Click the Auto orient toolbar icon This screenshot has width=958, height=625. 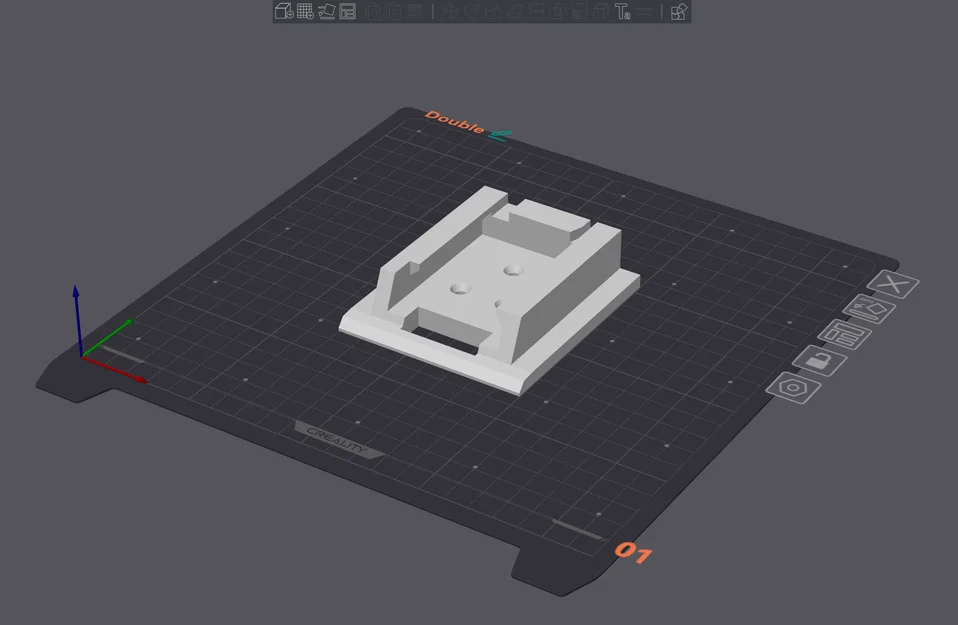[x=326, y=11]
